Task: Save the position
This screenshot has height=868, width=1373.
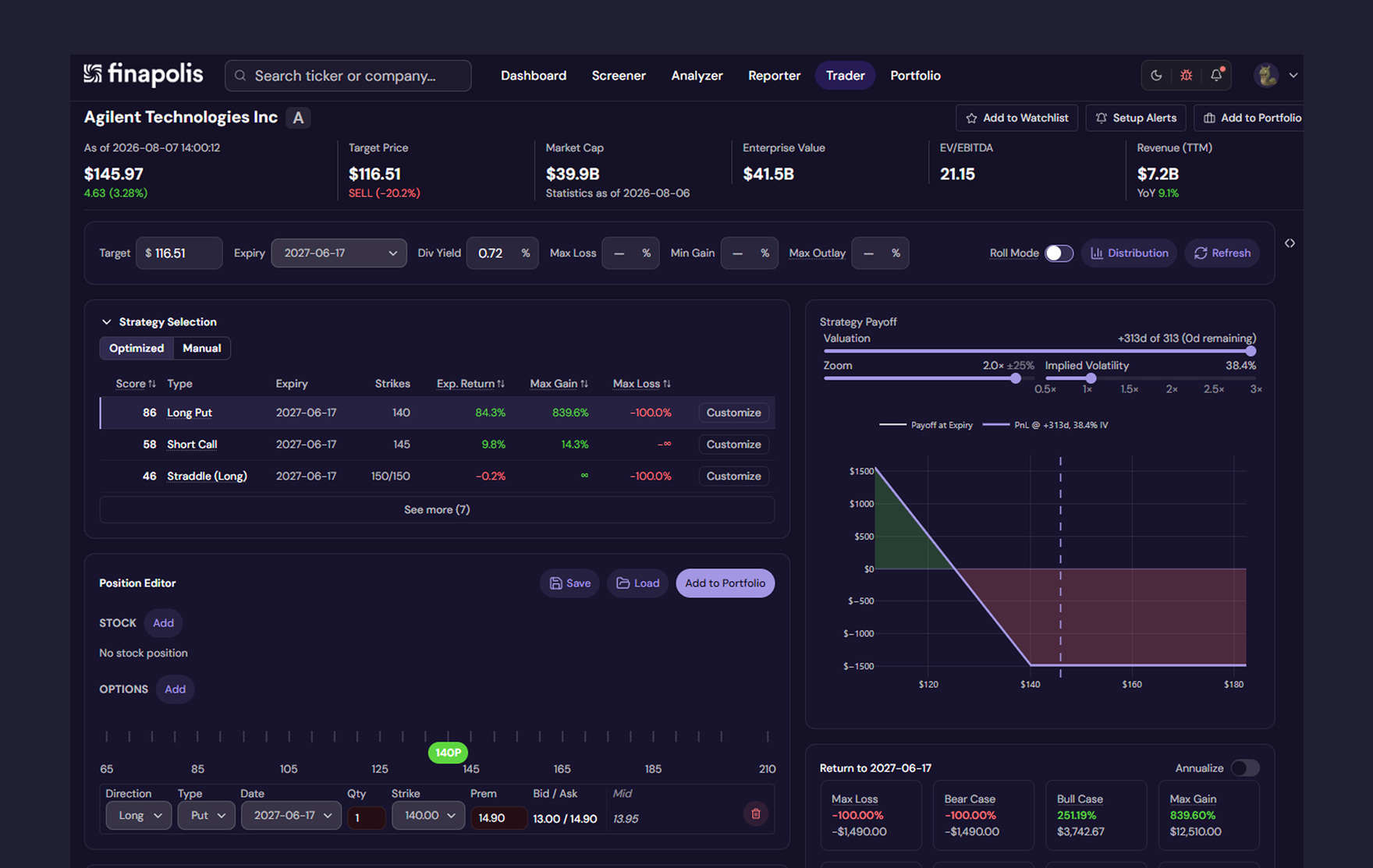Action: 569,583
